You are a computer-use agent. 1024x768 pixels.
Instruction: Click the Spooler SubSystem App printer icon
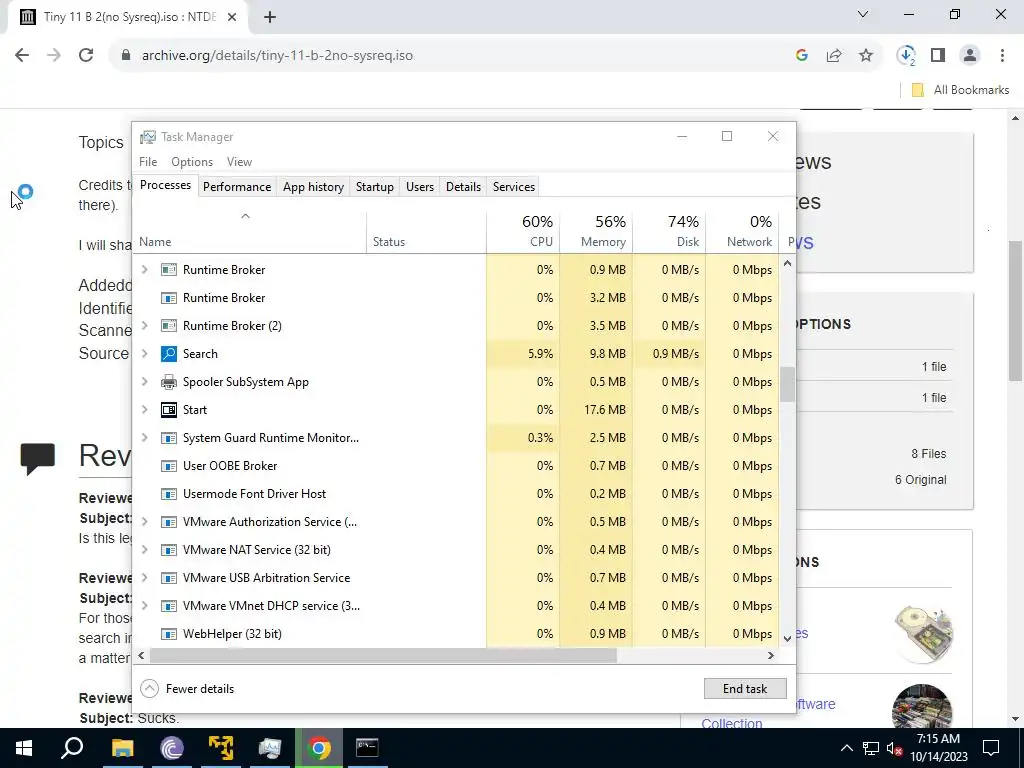[168, 382]
